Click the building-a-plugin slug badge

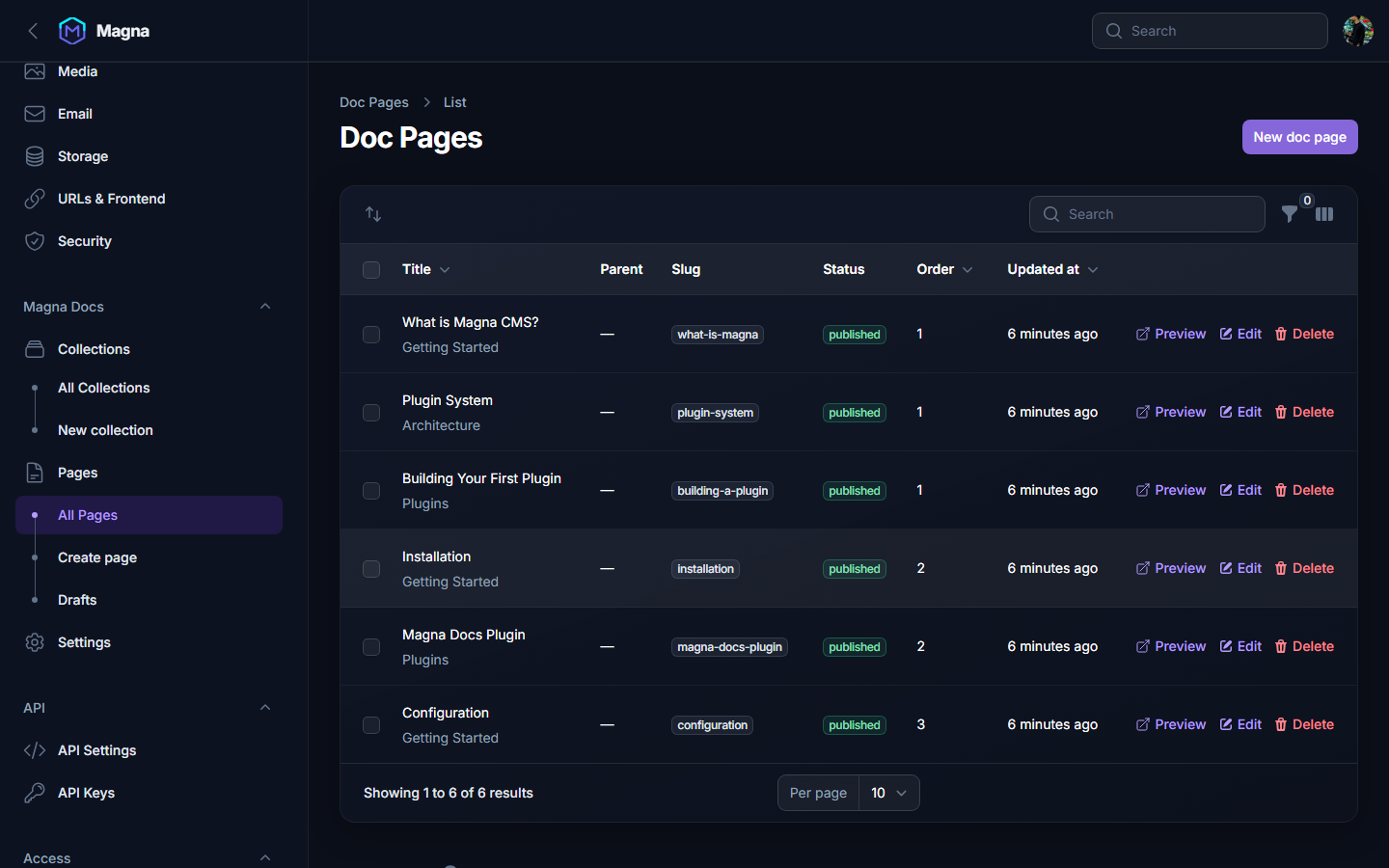pos(722,491)
